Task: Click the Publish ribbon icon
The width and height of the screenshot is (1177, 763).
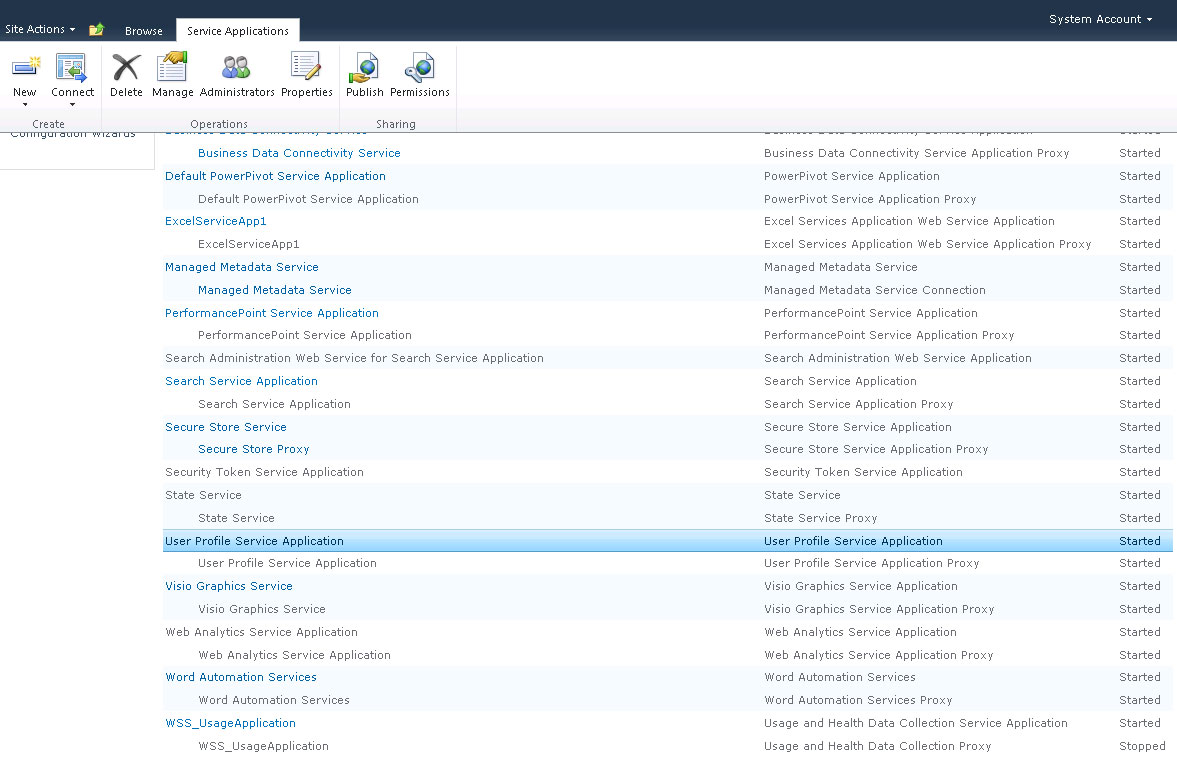Action: (x=364, y=68)
